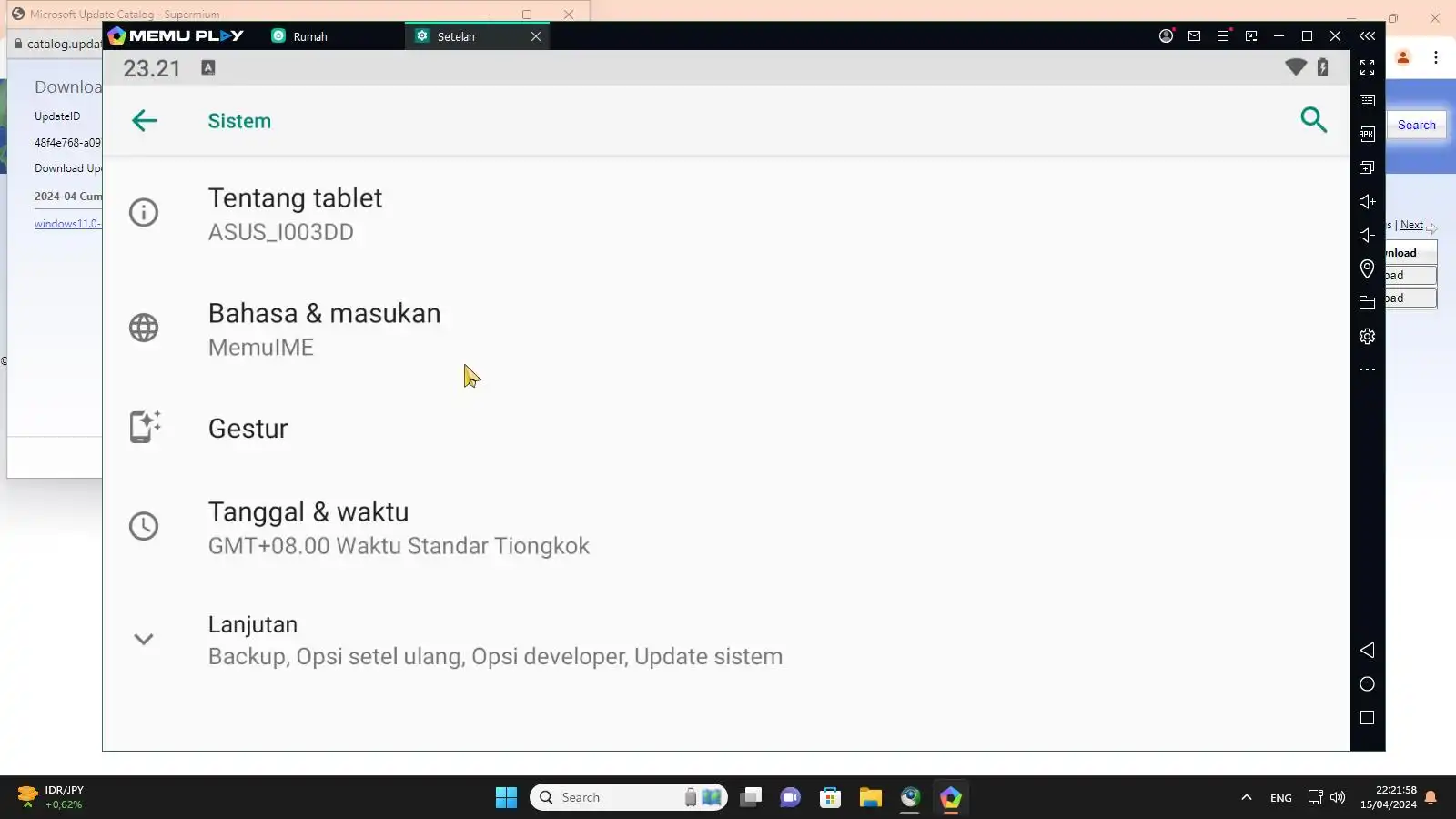Click the Windows taskbar Search field
1456x819 pixels.
(x=628, y=797)
